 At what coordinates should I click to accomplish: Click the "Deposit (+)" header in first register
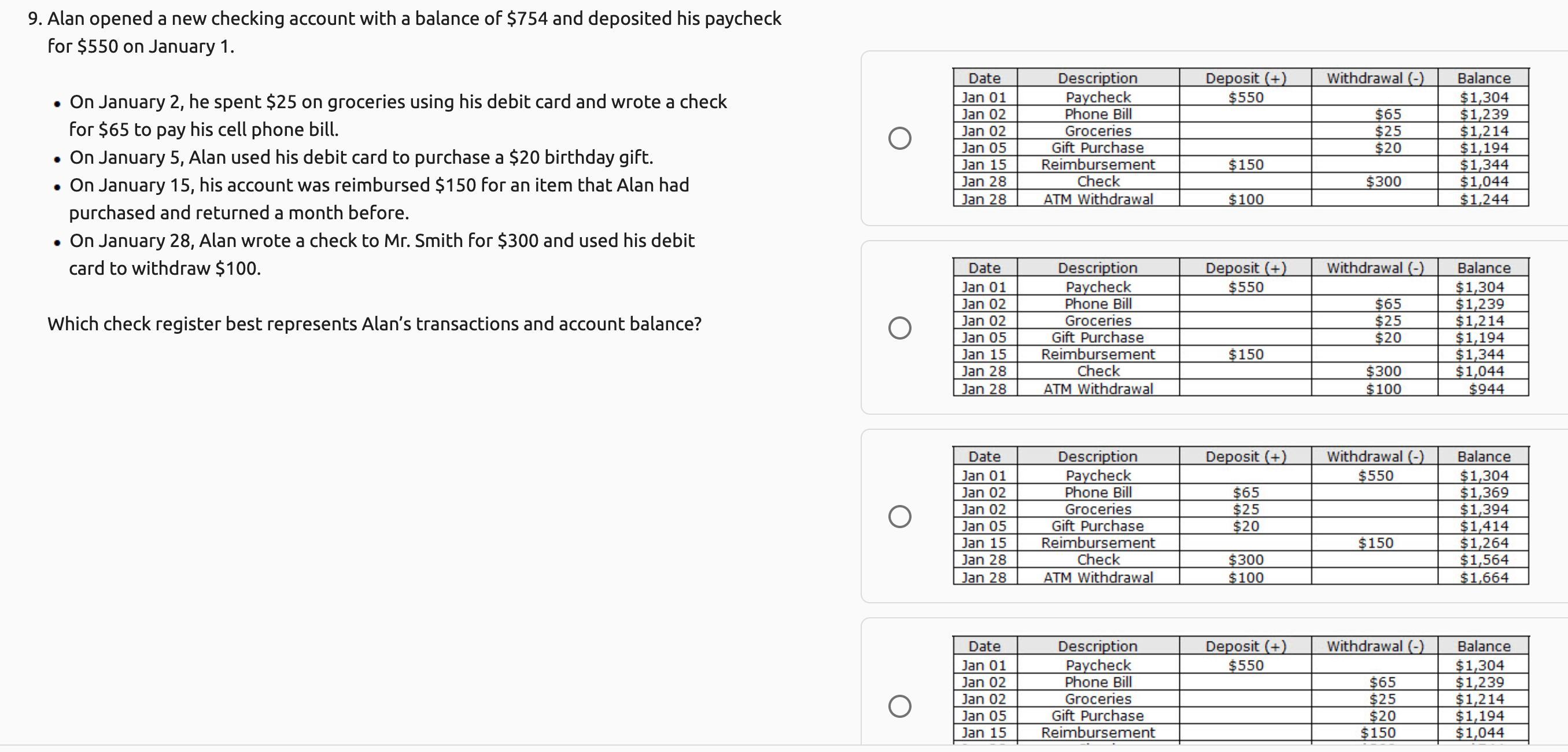[1245, 78]
